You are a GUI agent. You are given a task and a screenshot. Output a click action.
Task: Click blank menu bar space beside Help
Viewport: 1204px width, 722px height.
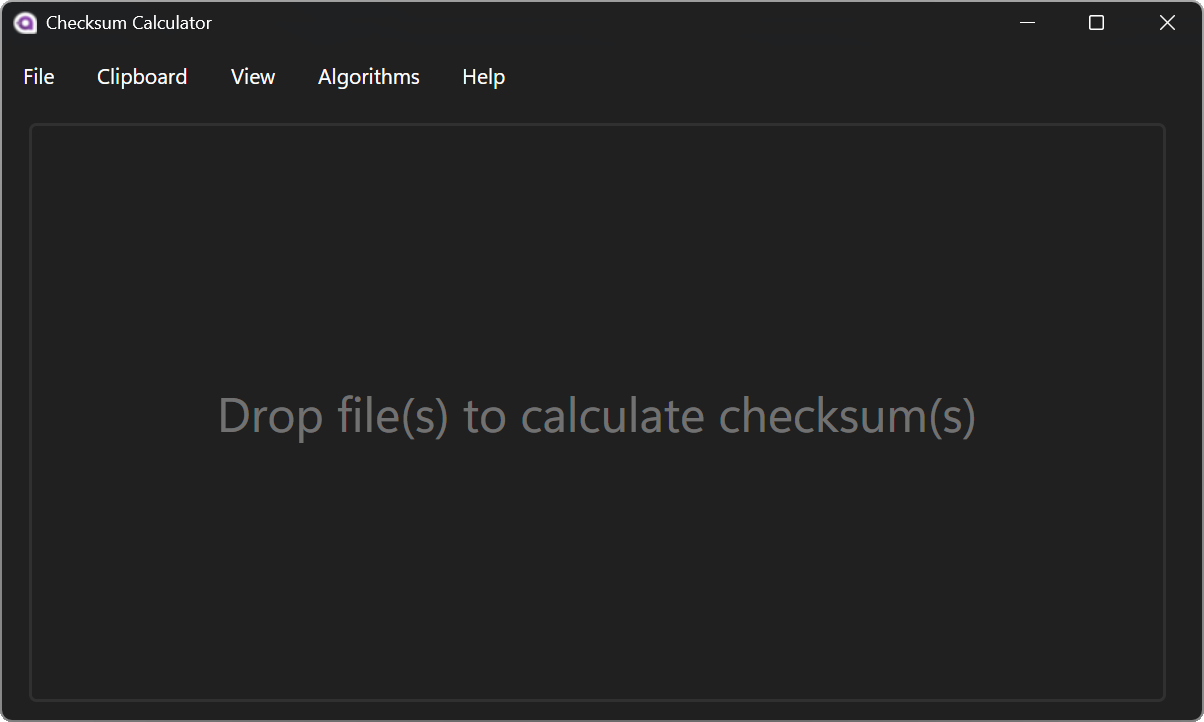click(800, 77)
